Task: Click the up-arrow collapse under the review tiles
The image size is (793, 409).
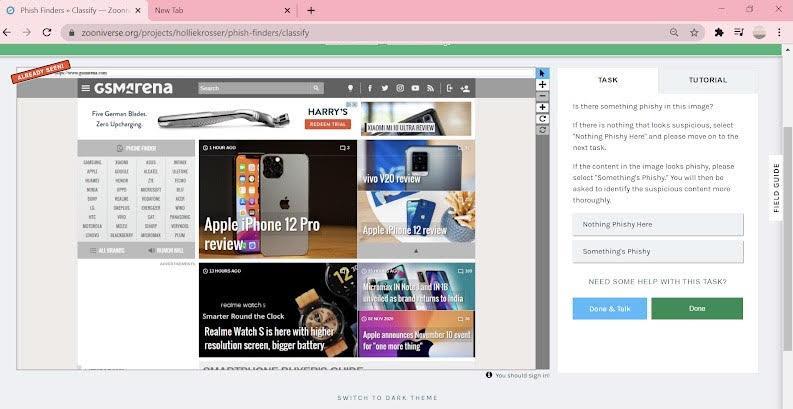Action: 416,250
